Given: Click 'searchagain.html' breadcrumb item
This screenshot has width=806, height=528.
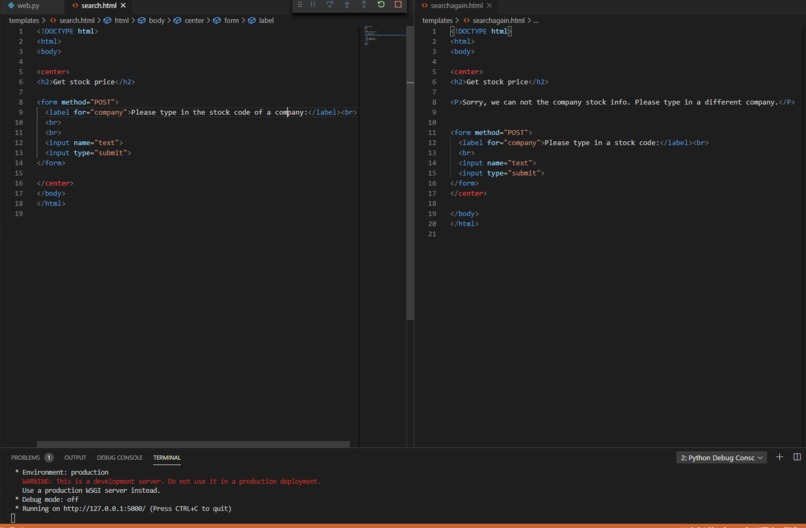Looking at the screenshot, I should coord(498,21).
